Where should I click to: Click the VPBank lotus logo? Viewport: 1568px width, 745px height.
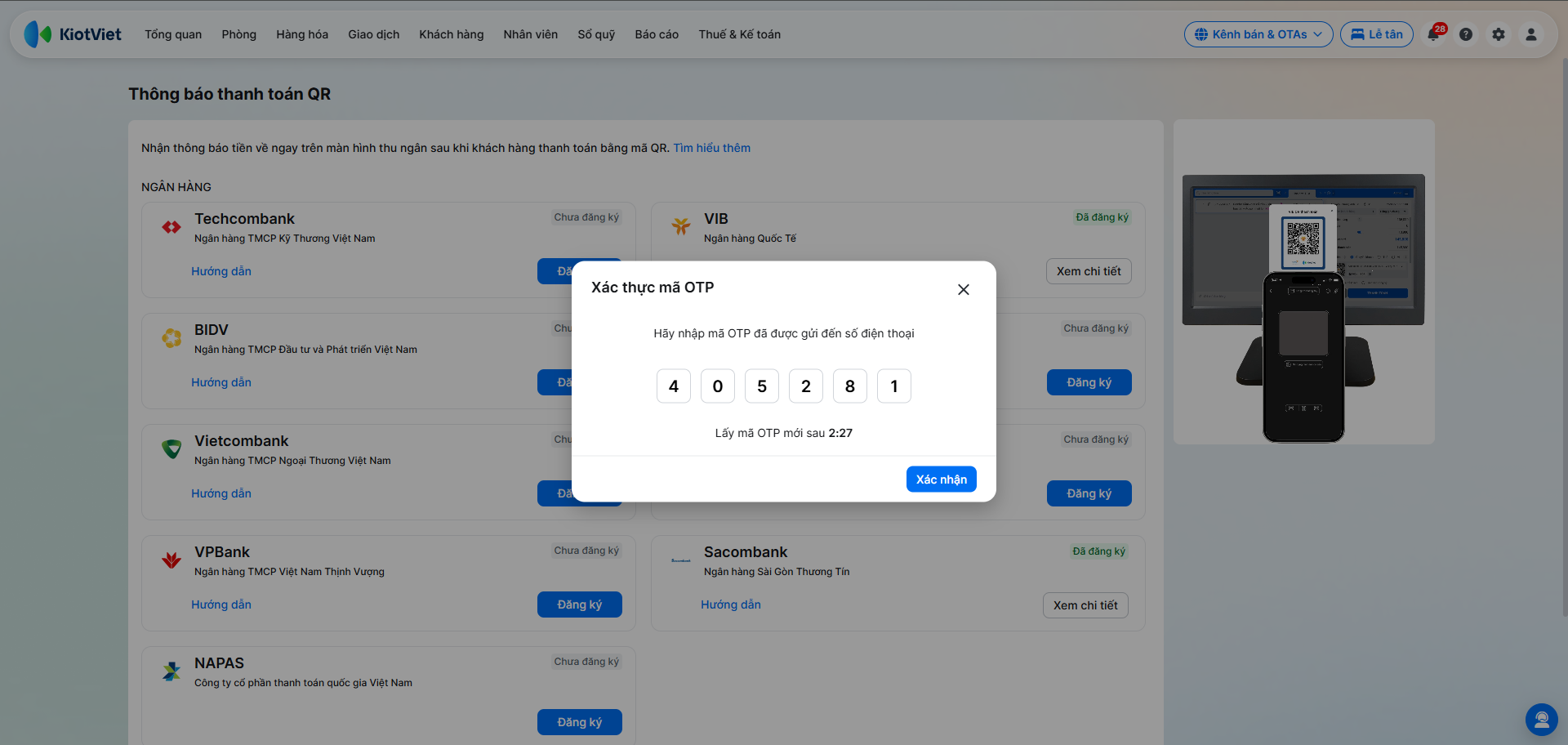(x=171, y=560)
